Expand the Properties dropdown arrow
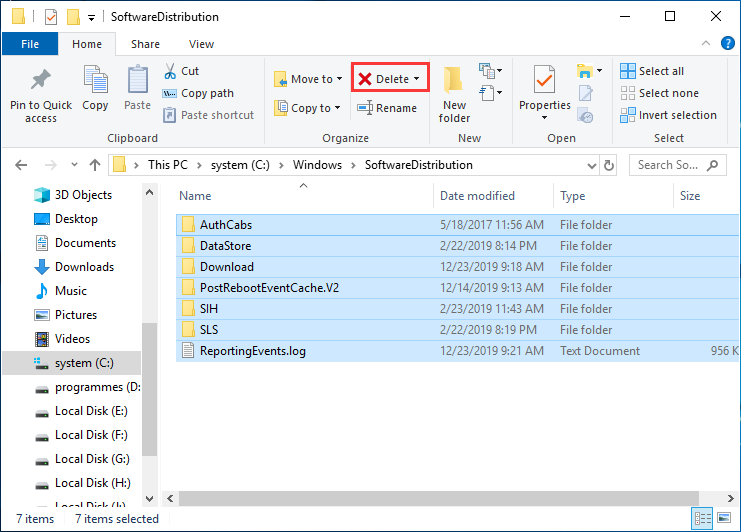This screenshot has height=532, width=741. (544, 117)
